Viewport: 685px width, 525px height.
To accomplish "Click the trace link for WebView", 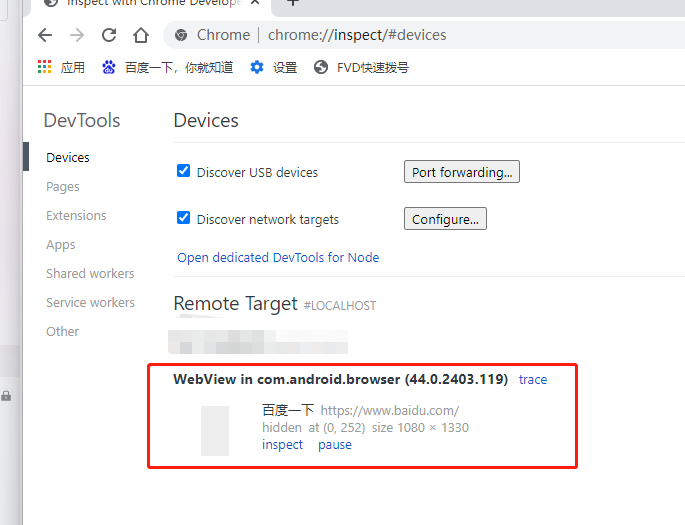I will click(533, 380).
